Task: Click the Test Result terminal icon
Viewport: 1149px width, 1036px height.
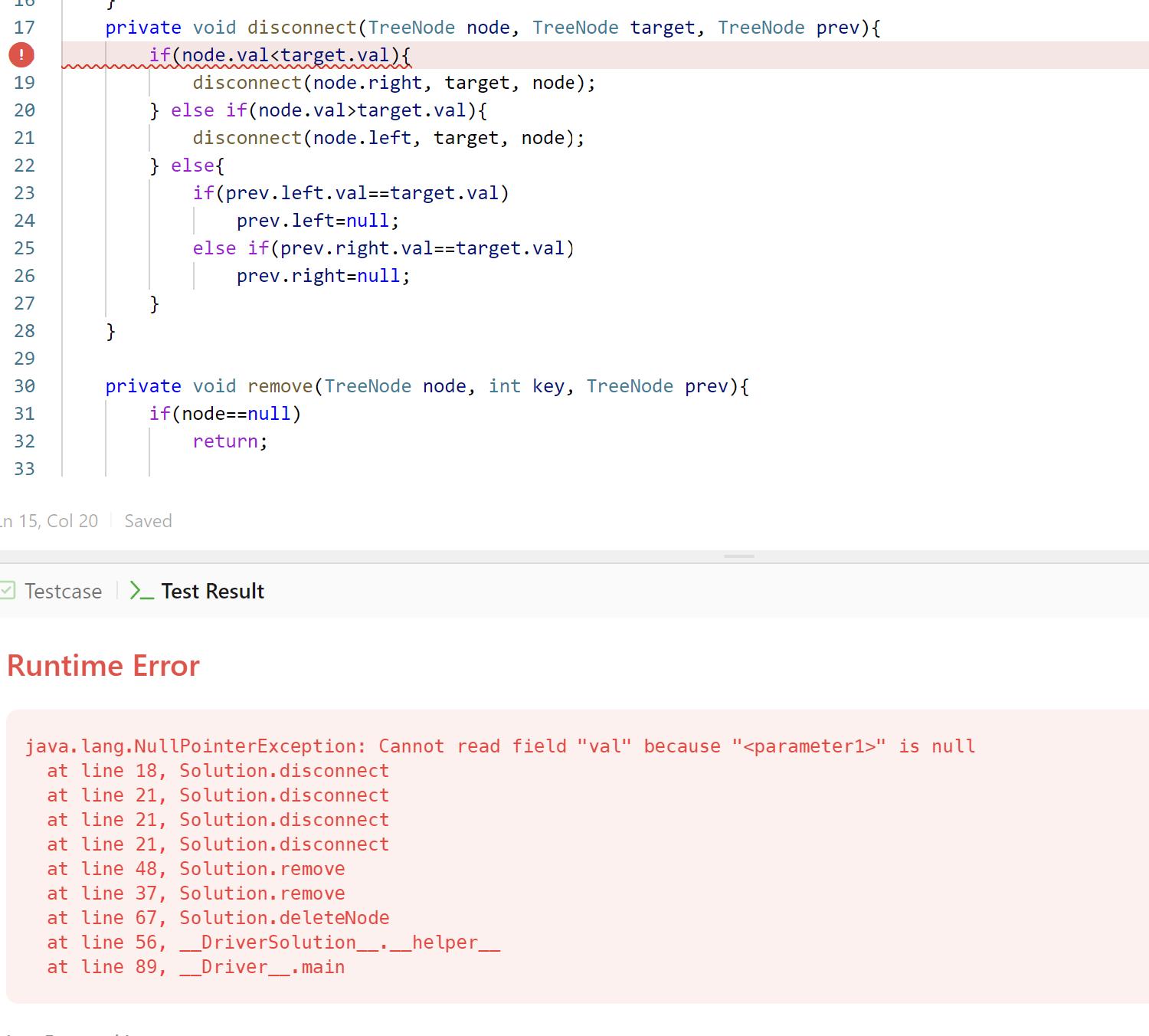Action: [142, 591]
